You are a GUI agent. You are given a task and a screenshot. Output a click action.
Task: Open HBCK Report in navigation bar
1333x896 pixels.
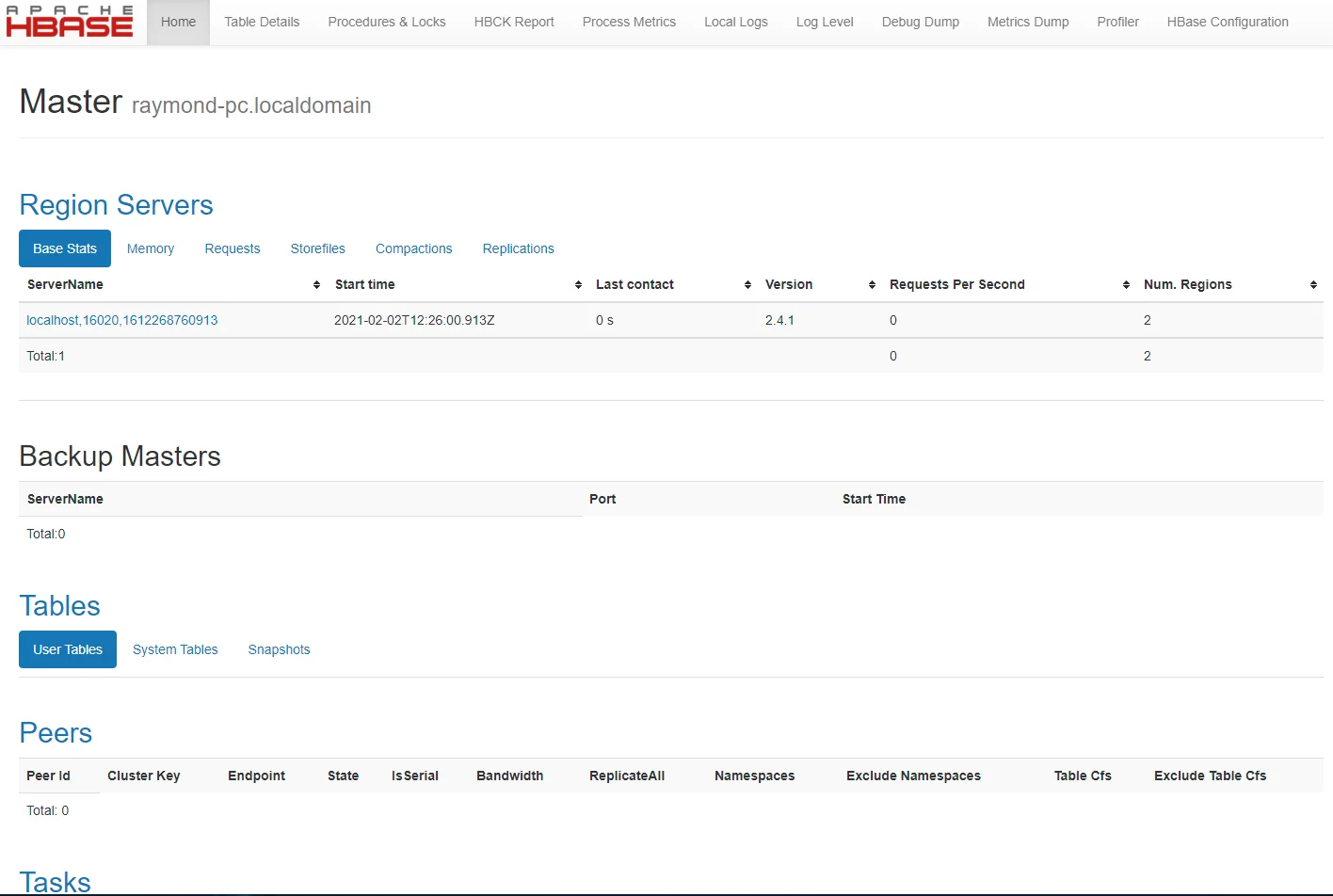pyautogui.click(x=514, y=22)
